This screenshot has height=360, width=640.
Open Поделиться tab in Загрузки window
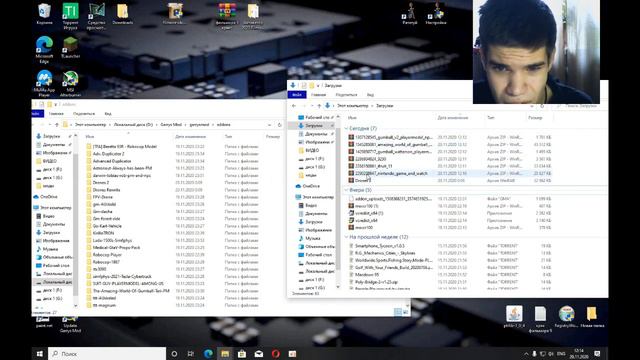tap(346, 95)
